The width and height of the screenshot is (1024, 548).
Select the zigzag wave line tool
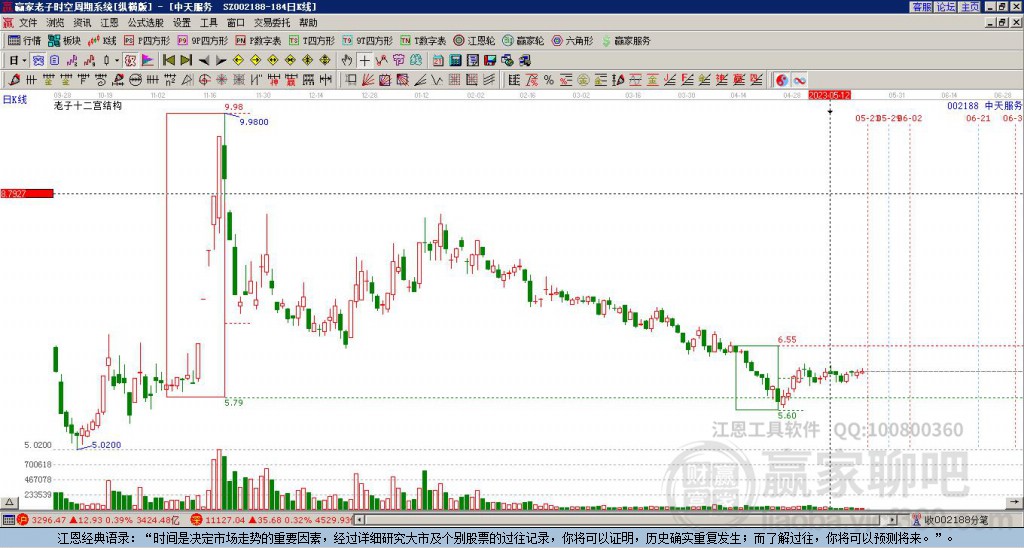[437, 80]
